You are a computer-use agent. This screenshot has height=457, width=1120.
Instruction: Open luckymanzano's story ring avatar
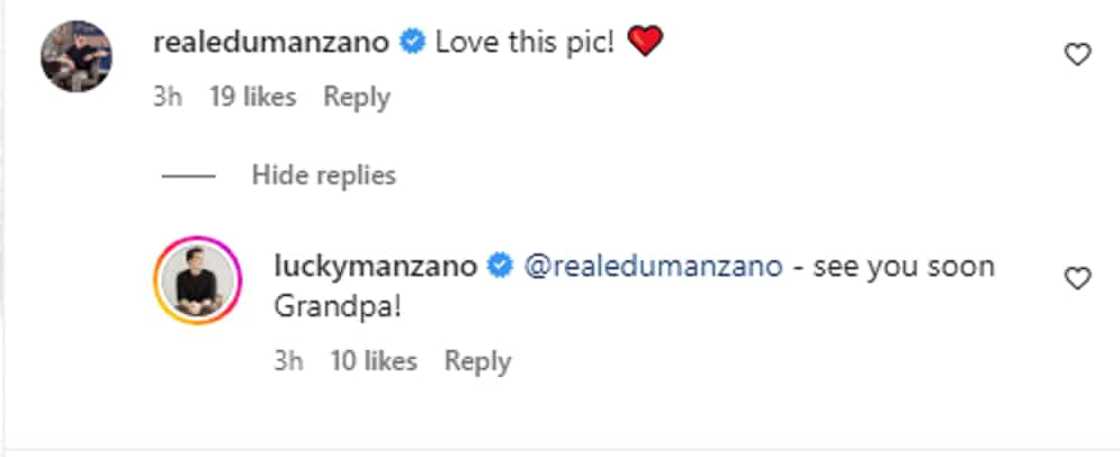pos(195,280)
